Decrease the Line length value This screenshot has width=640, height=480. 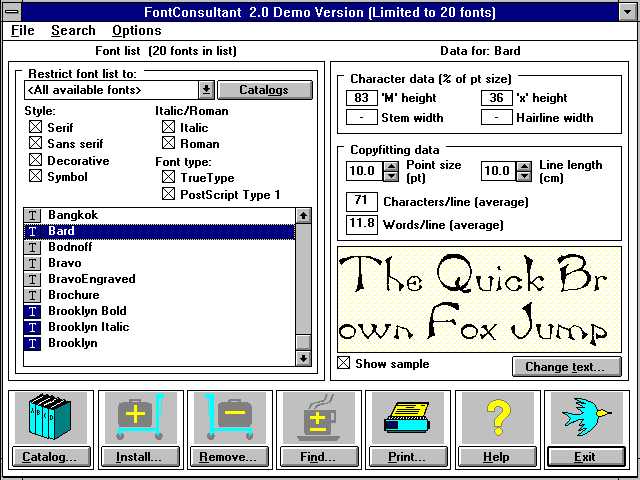coord(524,176)
